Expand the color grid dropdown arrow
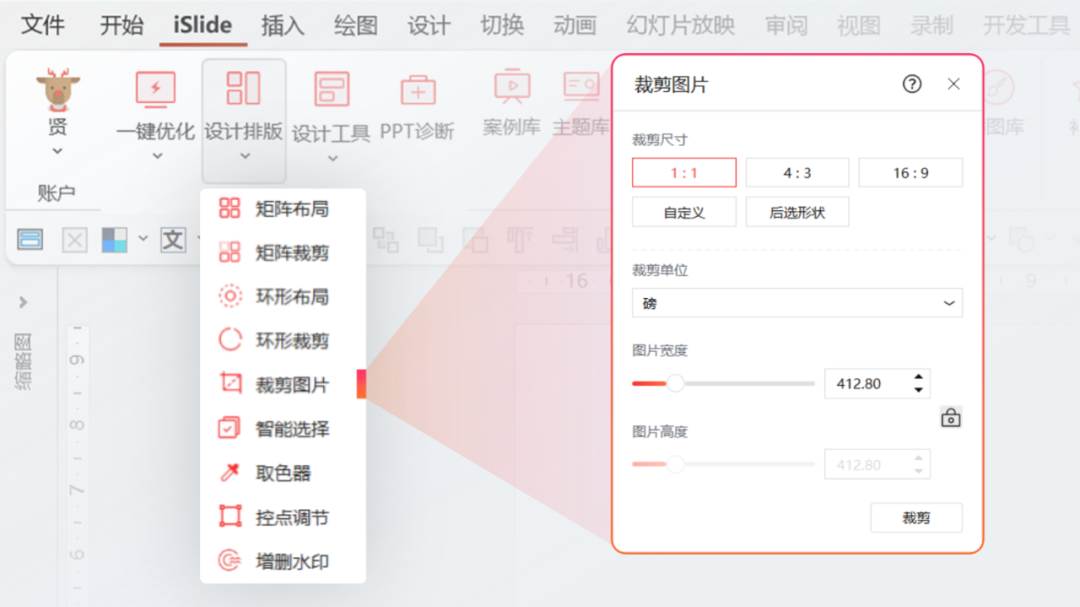This screenshot has width=1080, height=607. click(143, 239)
